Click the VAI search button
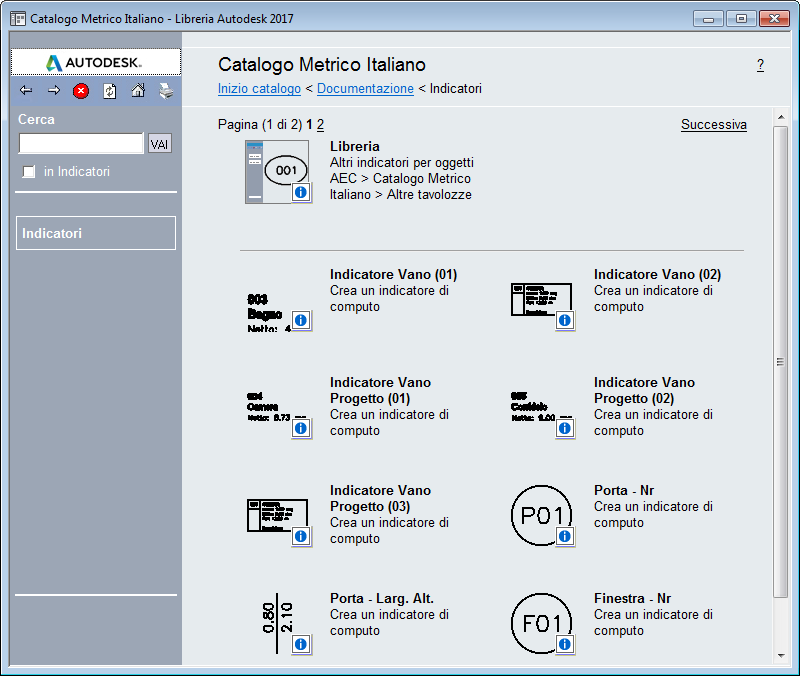This screenshot has width=800, height=676. tap(160, 144)
